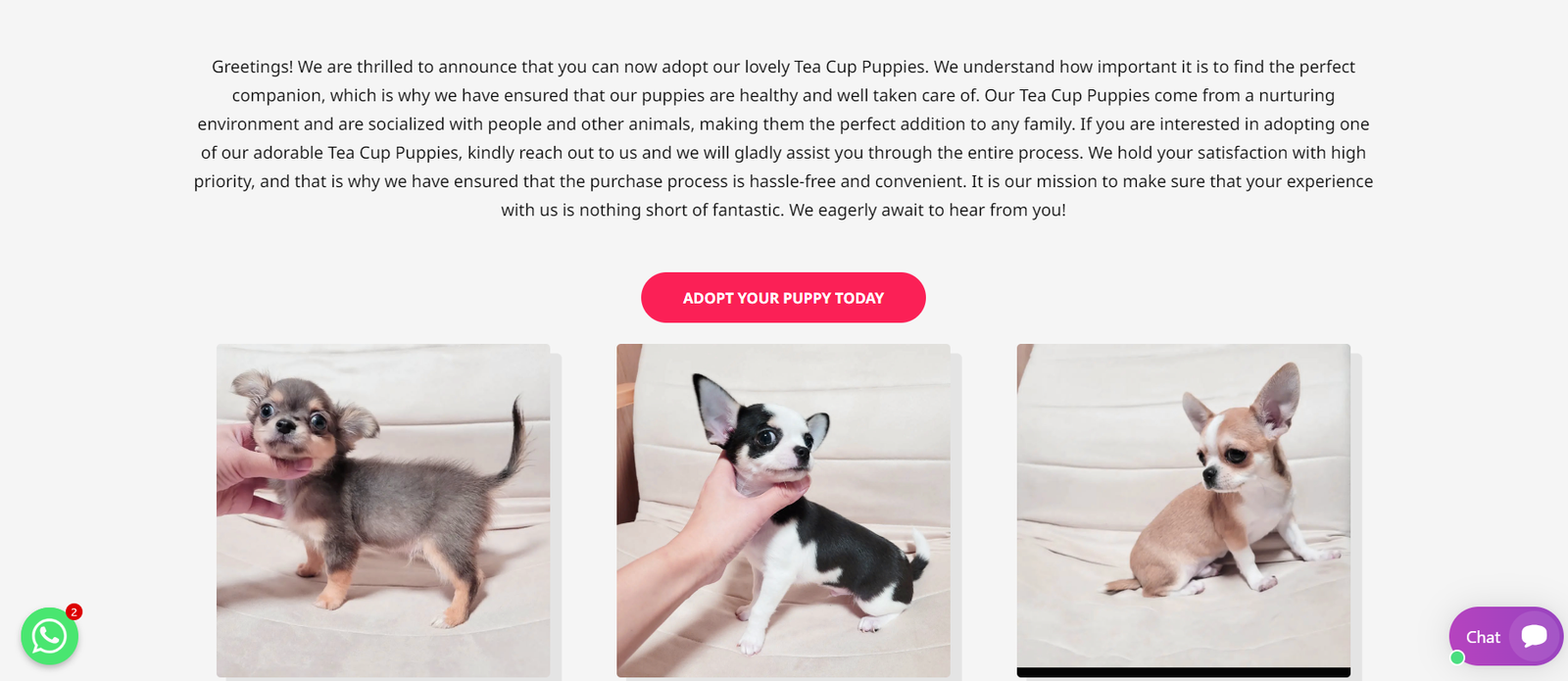Click the red notification badge on WhatsApp

73,612
